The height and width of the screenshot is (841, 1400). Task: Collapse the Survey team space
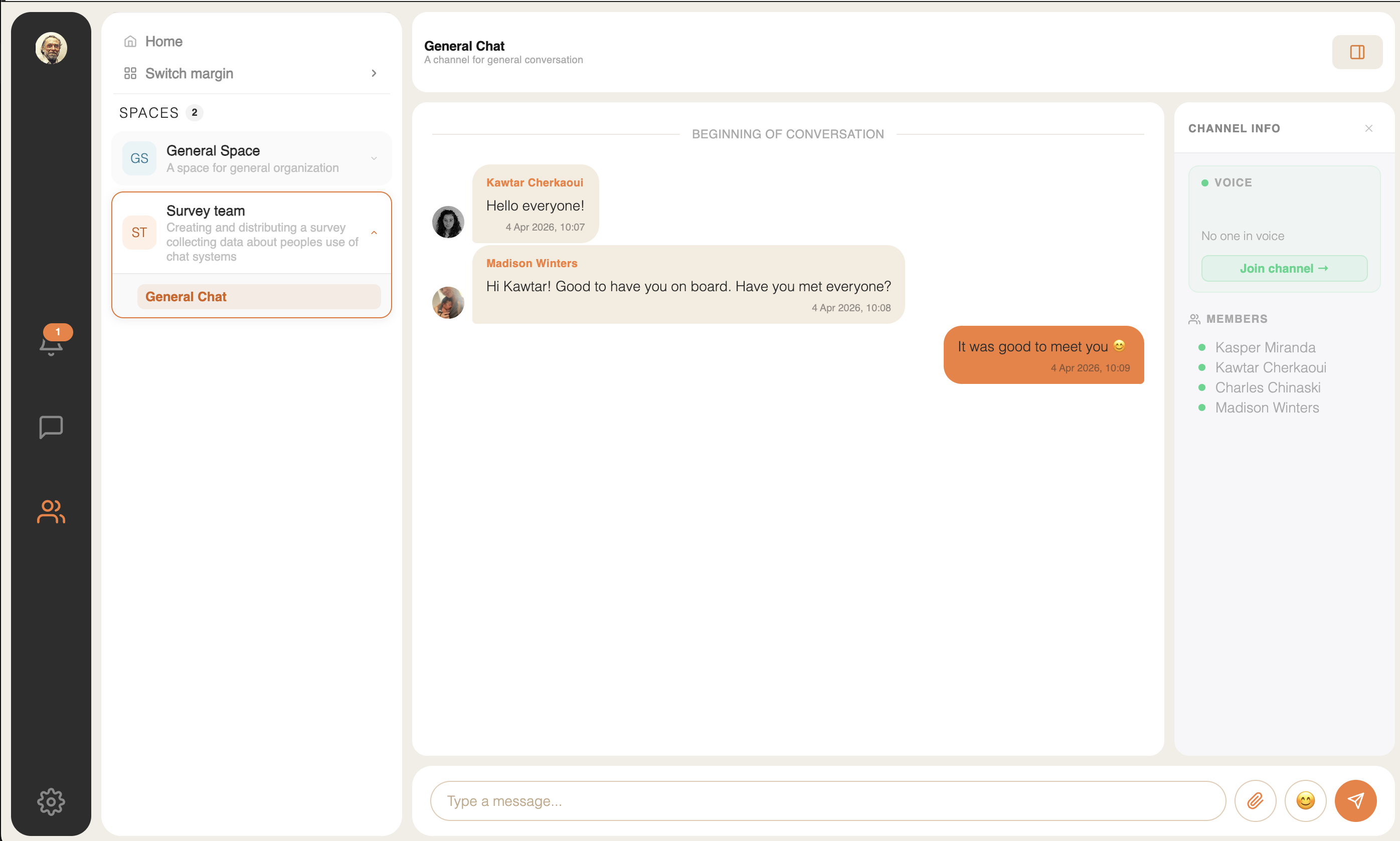pos(374,233)
